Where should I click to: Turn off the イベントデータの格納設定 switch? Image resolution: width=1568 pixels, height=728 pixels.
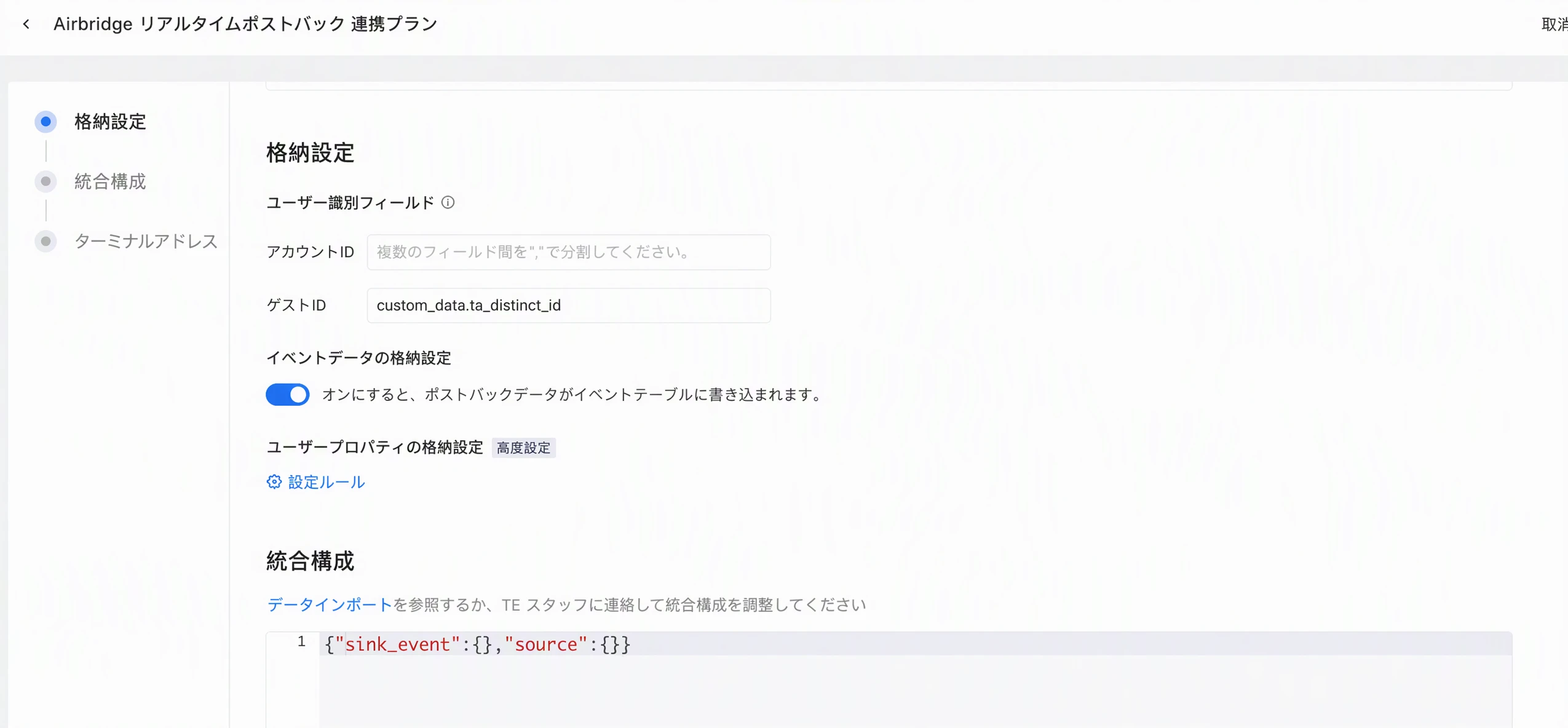288,394
